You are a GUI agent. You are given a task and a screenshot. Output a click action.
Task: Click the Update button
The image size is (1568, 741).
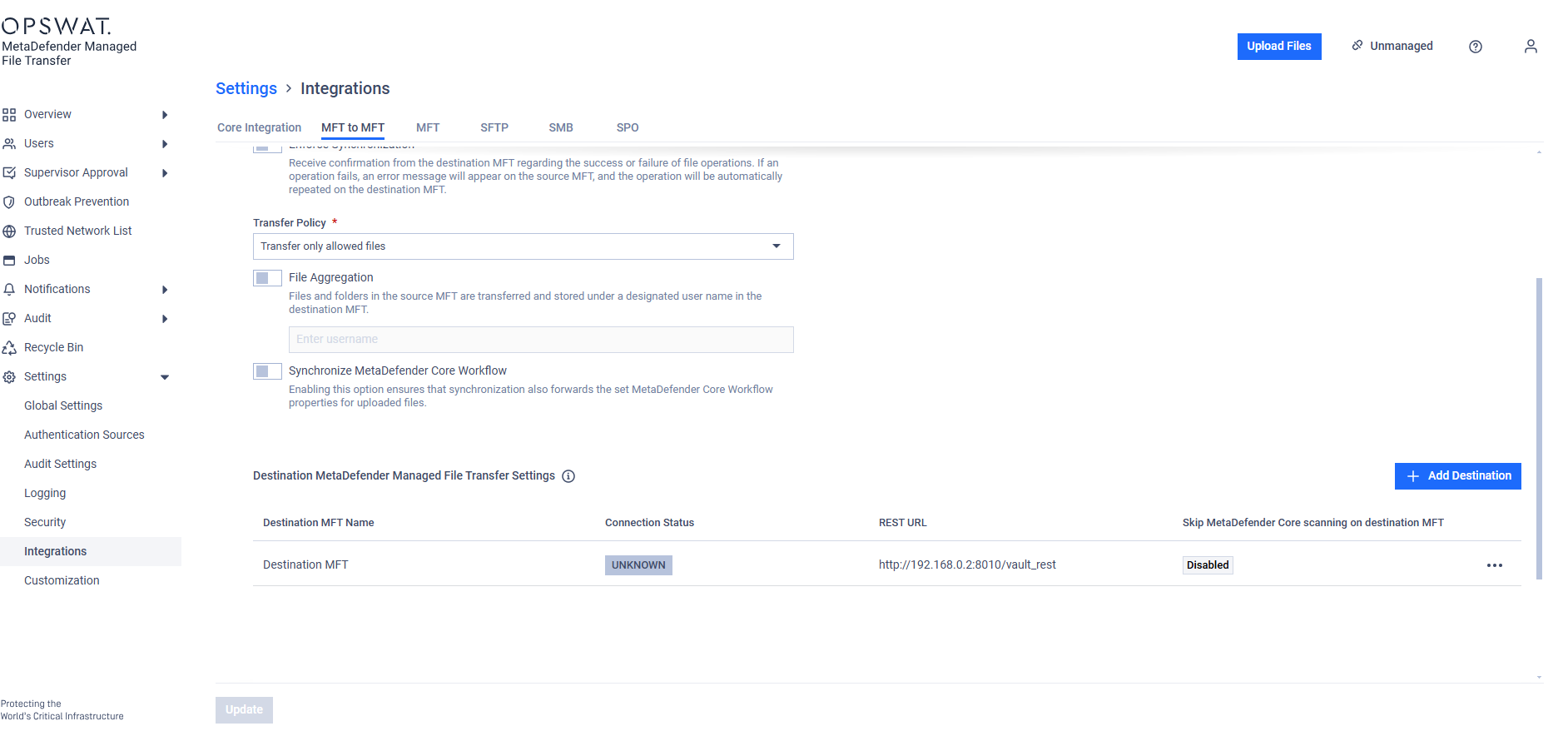click(244, 710)
